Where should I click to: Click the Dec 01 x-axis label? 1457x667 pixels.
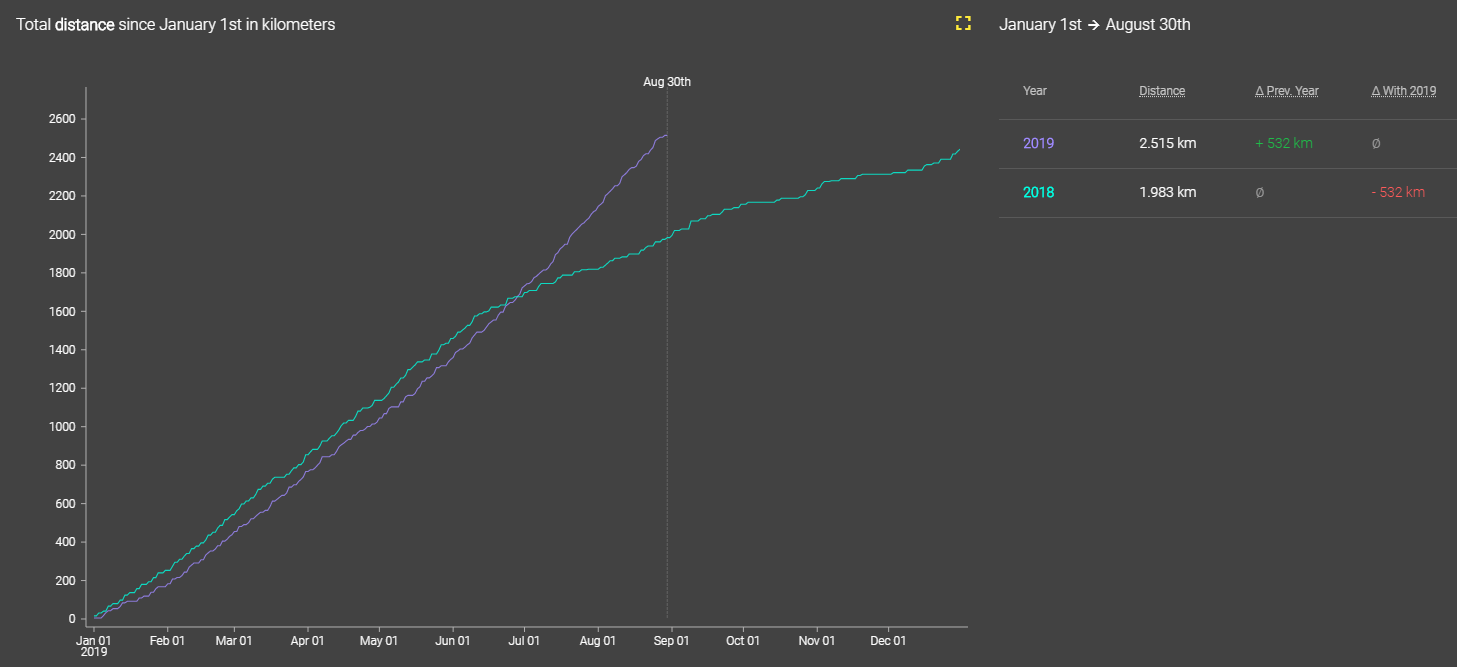tap(888, 640)
